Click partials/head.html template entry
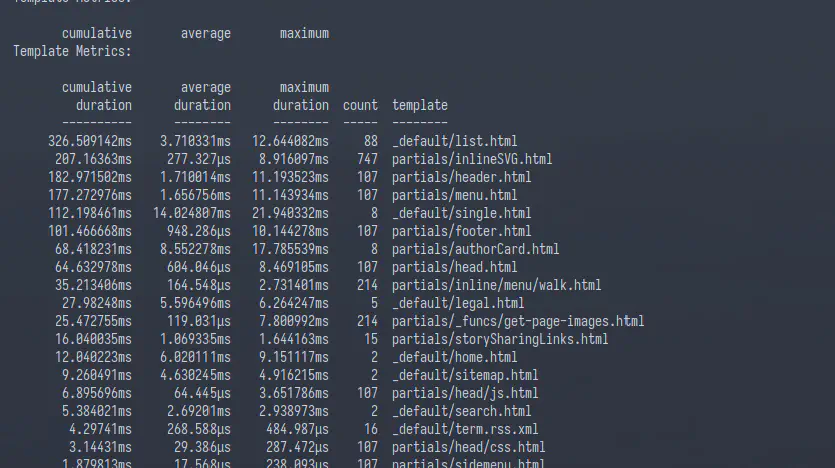 tap(454, 267)
